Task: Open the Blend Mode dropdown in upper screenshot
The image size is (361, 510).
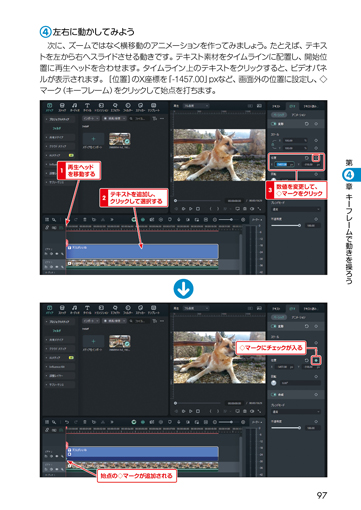Action: 296,209
